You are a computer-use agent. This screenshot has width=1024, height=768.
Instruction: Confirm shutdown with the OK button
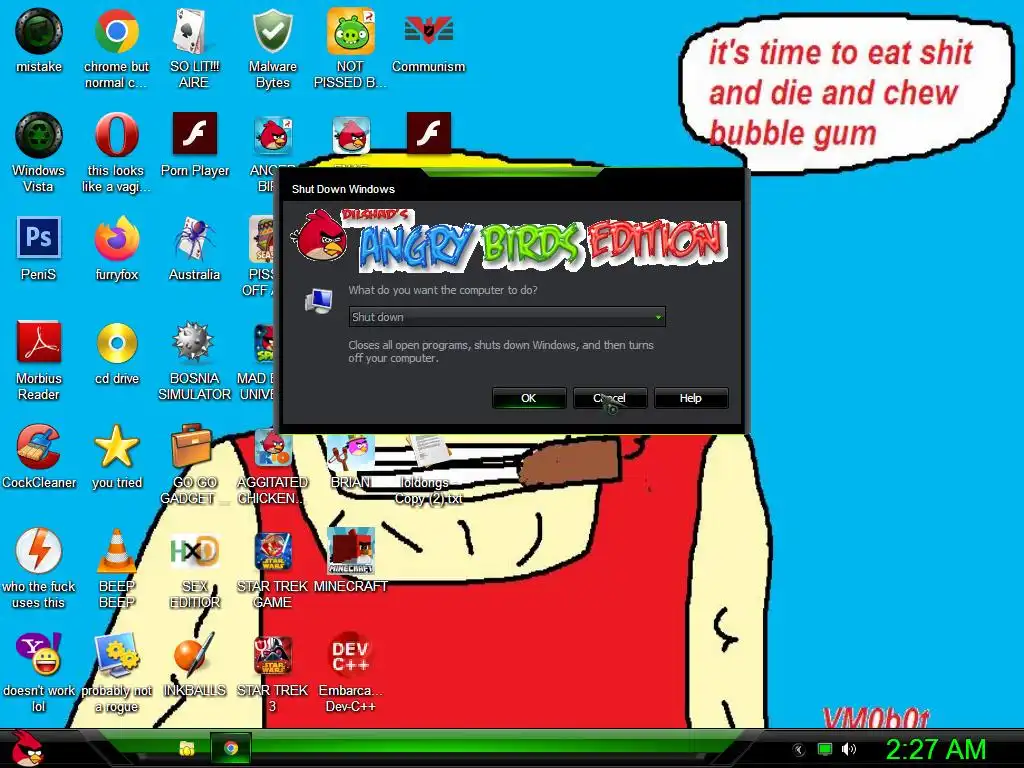(529, 398)
